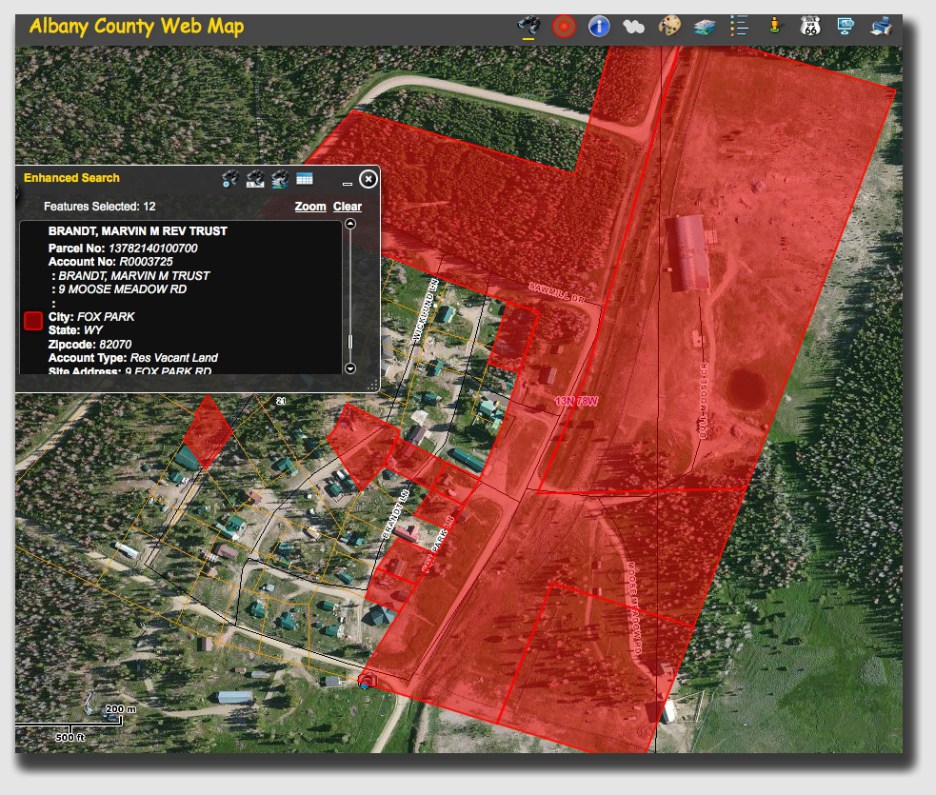
Task: Show the legend list icon
Action: click(x=739, y=27)
